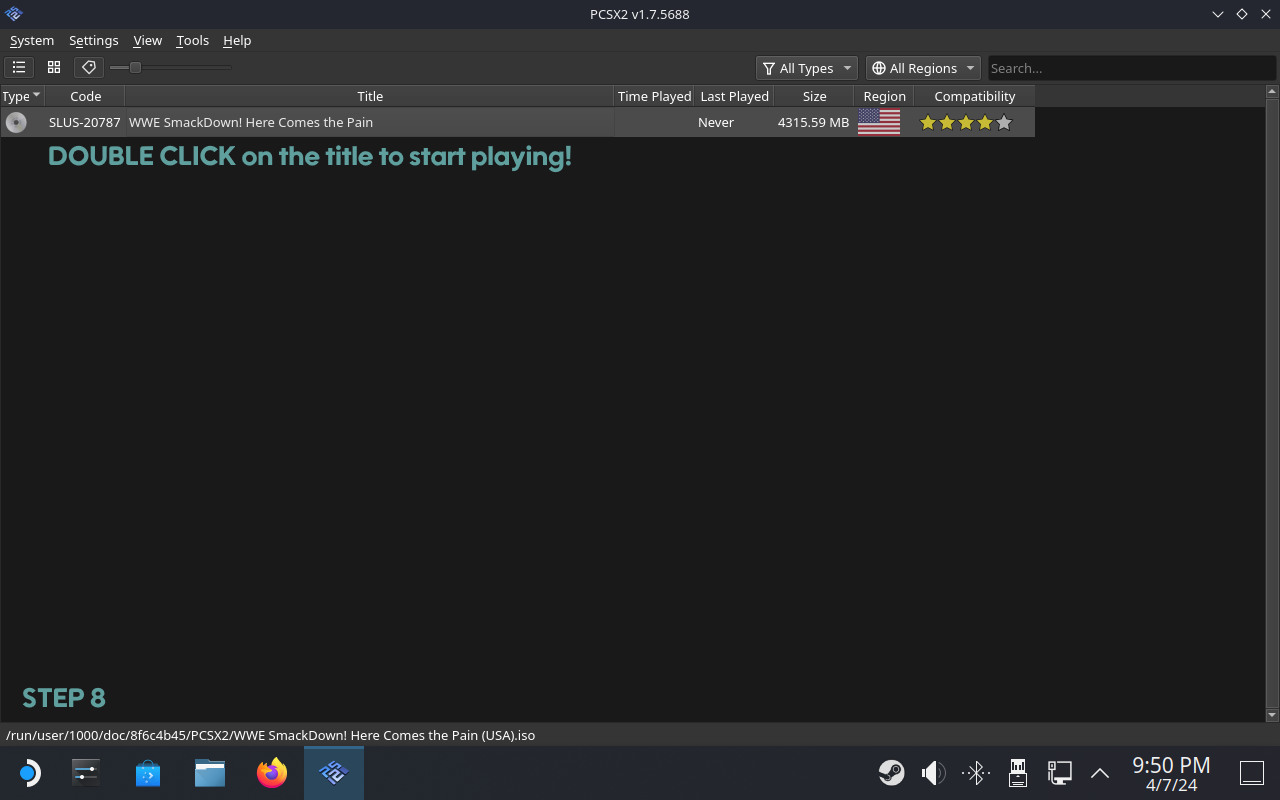The image size is (1280, 800).
Task: Open Firefox from the taskbar
Action: 272,773
